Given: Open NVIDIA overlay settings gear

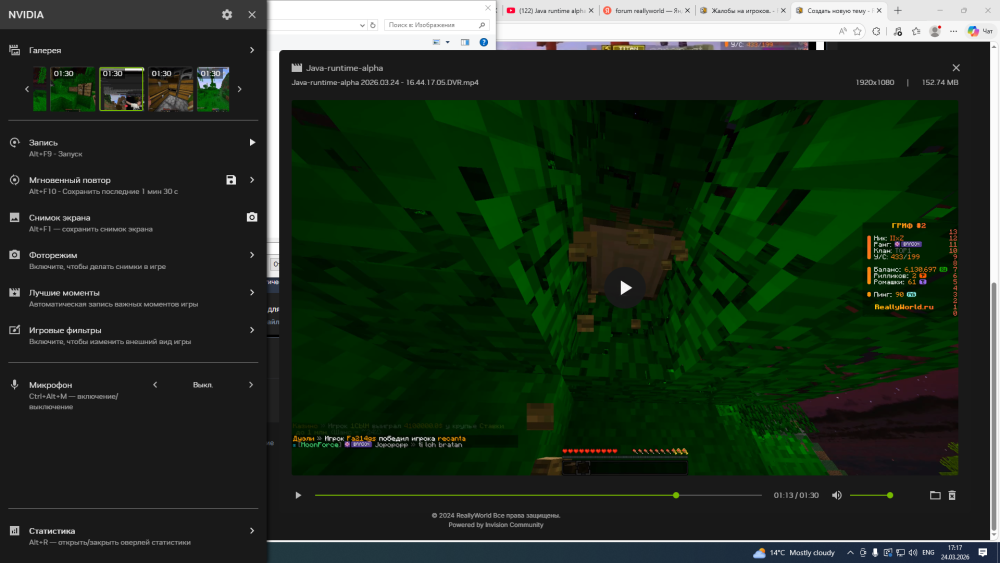Looking at the screenshot, I should click(227, 15).
